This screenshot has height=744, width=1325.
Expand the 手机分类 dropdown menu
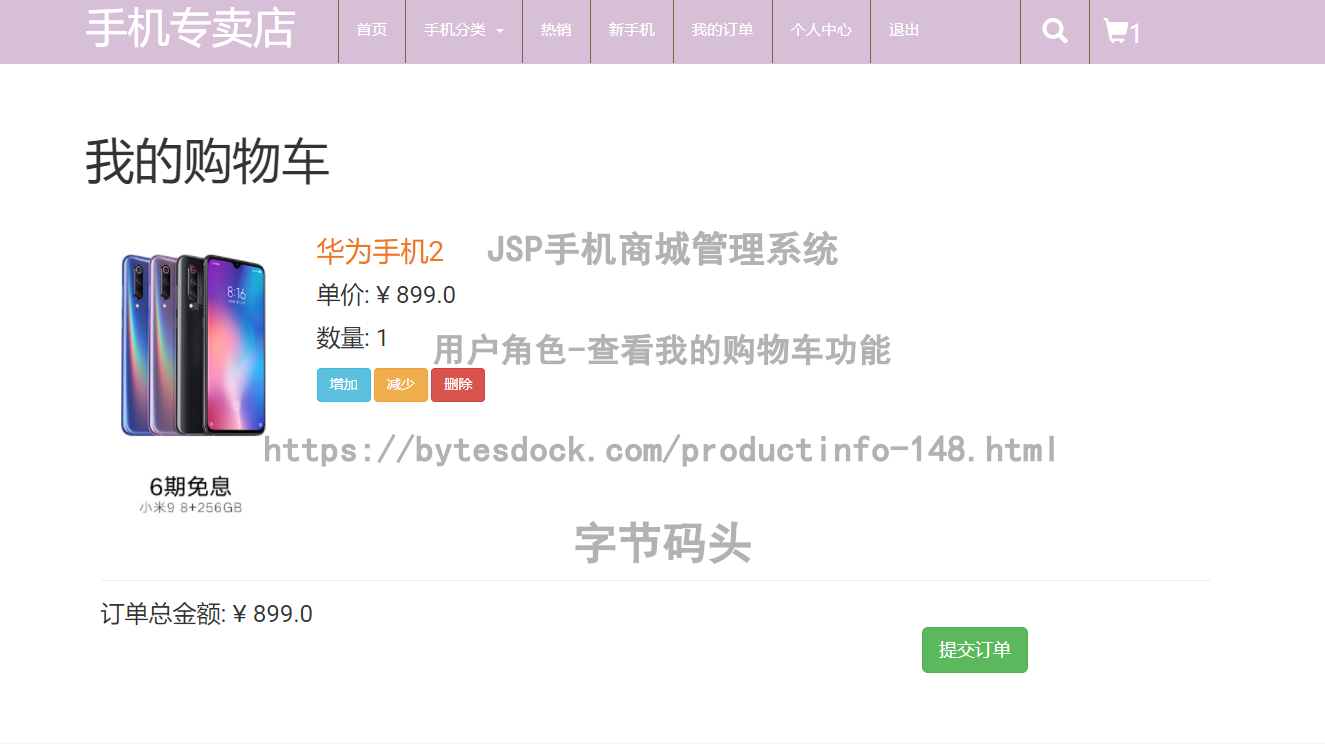pyautogui.click(x=464, y=30)
